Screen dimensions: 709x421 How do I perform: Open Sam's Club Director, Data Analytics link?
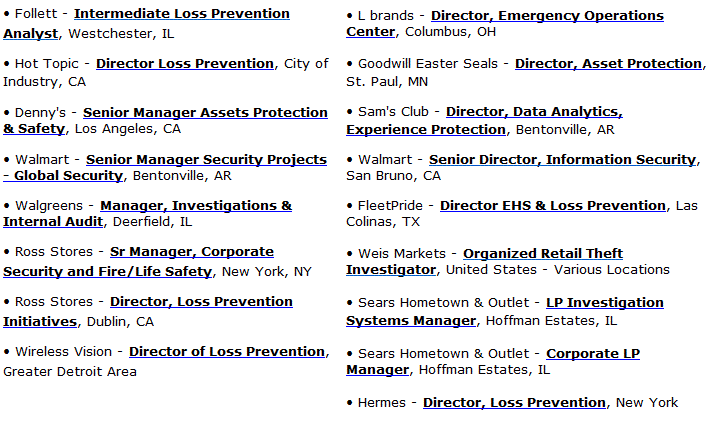[x=534, y=112]
